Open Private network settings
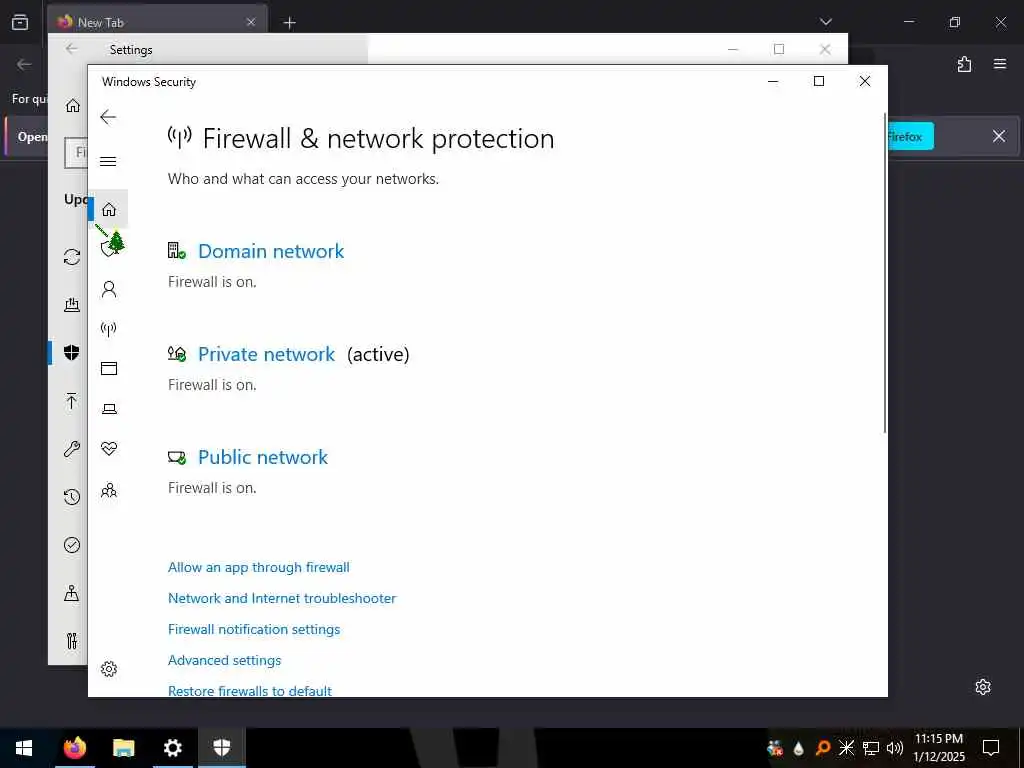Viewport: 1024px width, 768px height. pos(266,355)
